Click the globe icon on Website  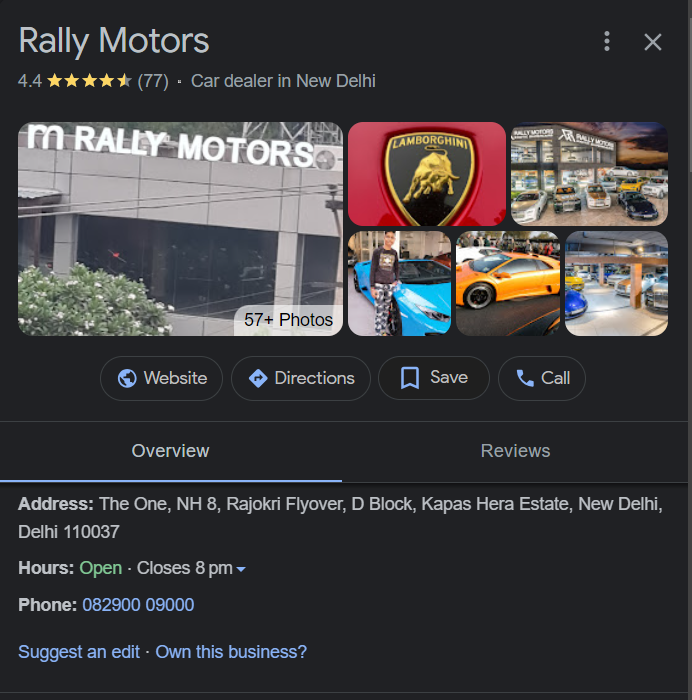click(127, 378)
